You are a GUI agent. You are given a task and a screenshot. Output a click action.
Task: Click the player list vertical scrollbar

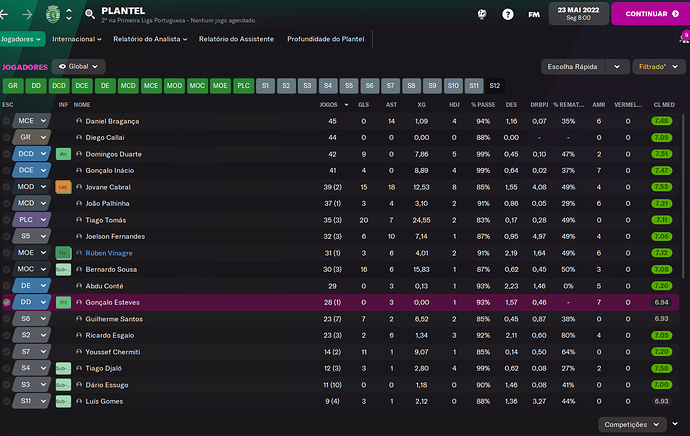683,196
